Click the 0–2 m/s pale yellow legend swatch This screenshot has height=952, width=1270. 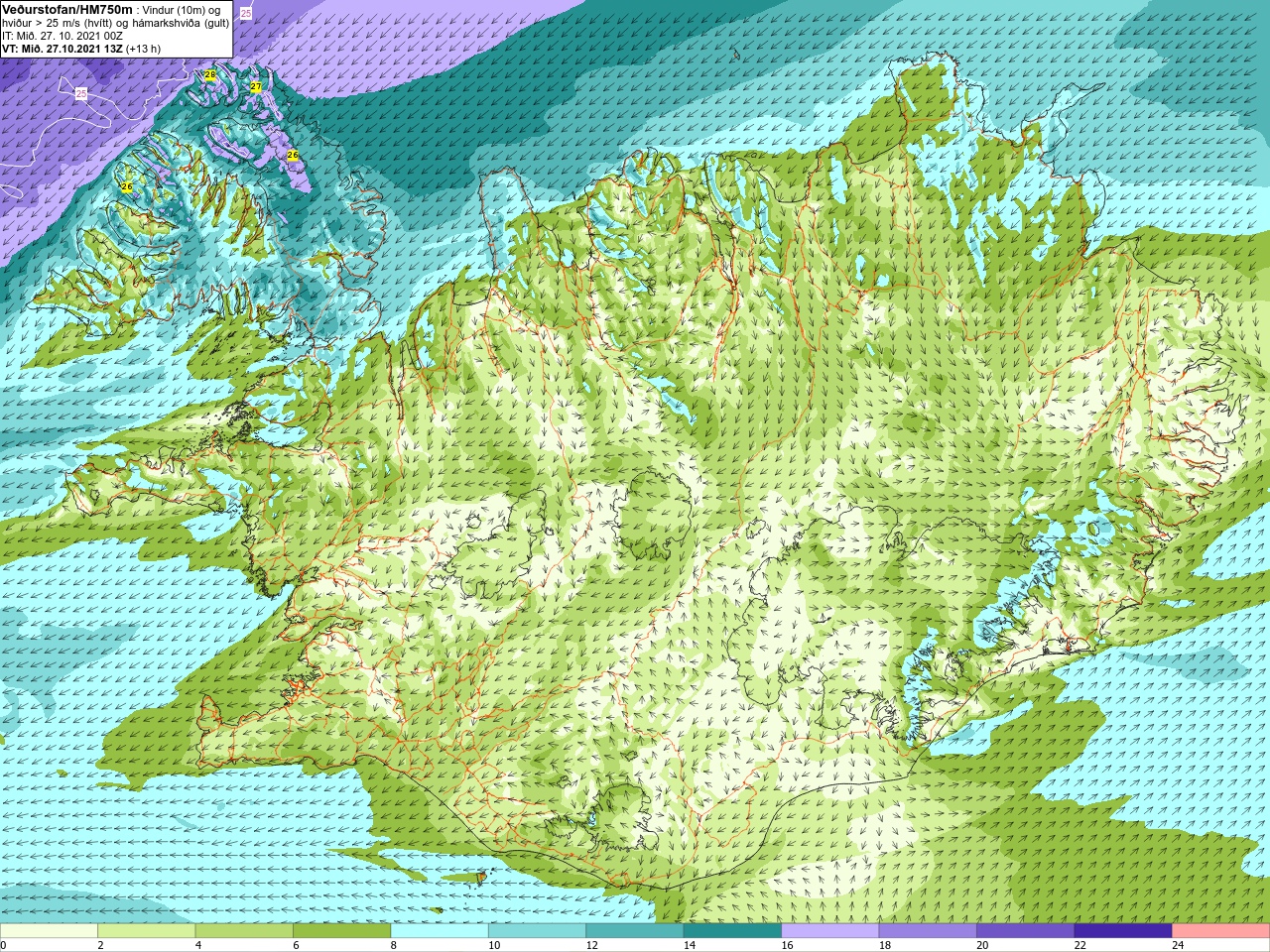coord(49,931)
